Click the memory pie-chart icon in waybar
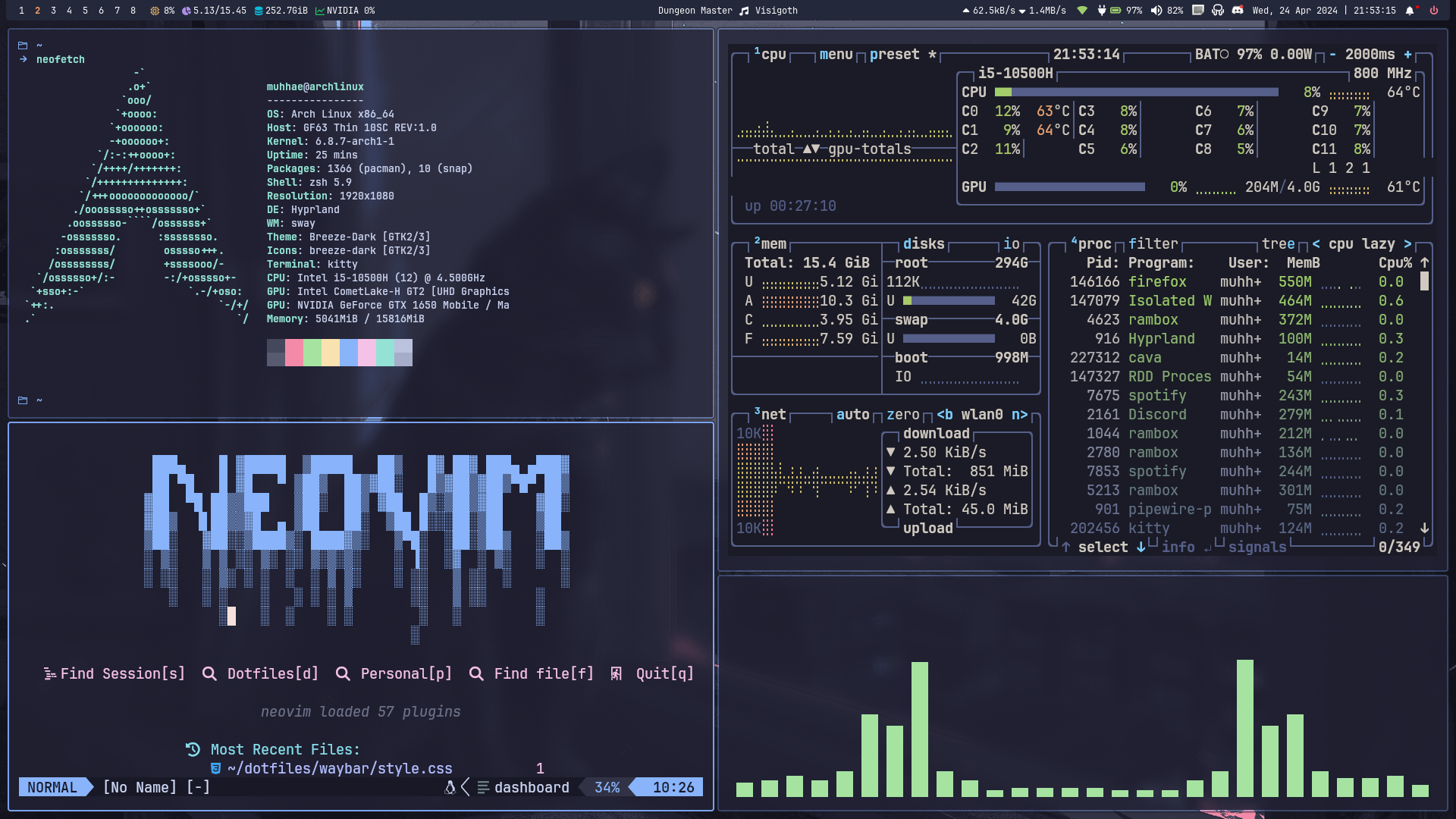The image size is (1456, 819). click(x=186, y=11)
